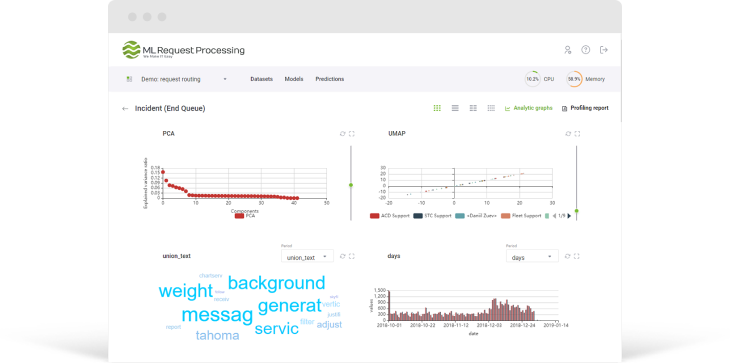Click the PCA chart vertical slider handle
Screen dimensions: 730x363
pos(351,185)
